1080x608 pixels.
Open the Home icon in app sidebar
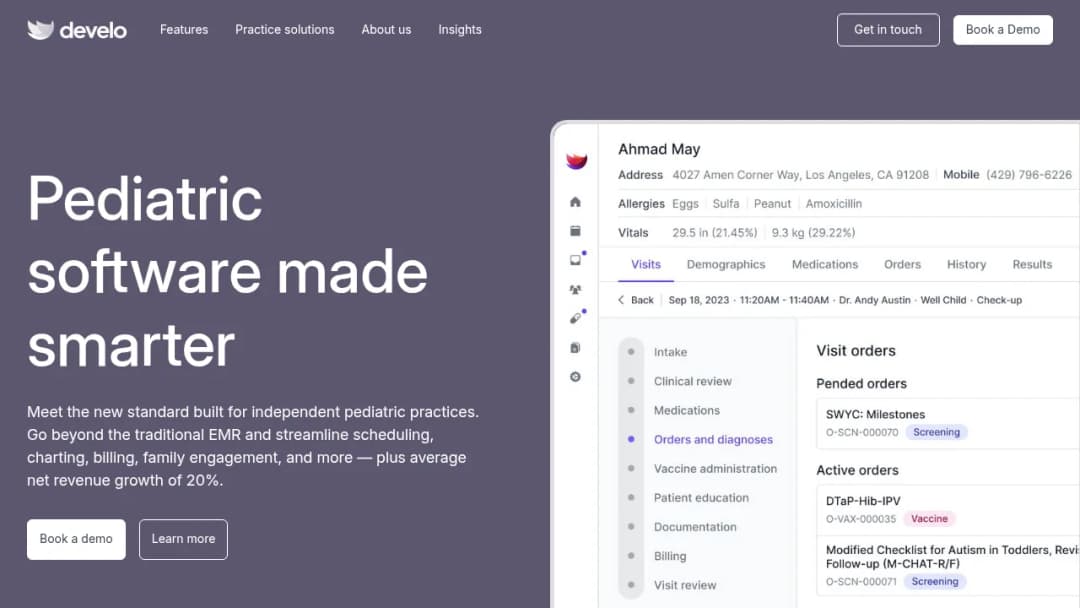click(x=575, y=202)
